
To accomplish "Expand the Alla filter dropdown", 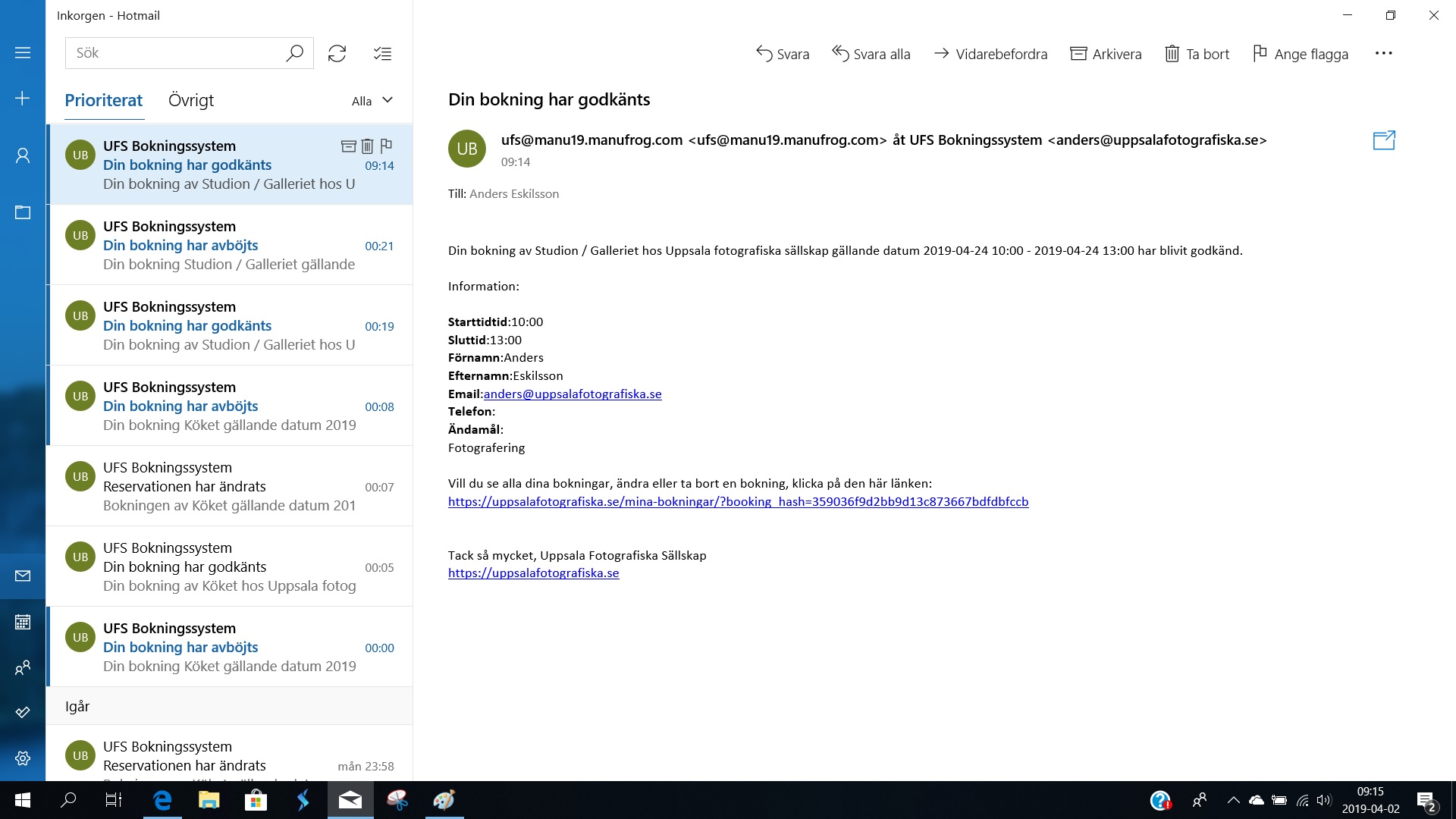I will tap(372, 101).
